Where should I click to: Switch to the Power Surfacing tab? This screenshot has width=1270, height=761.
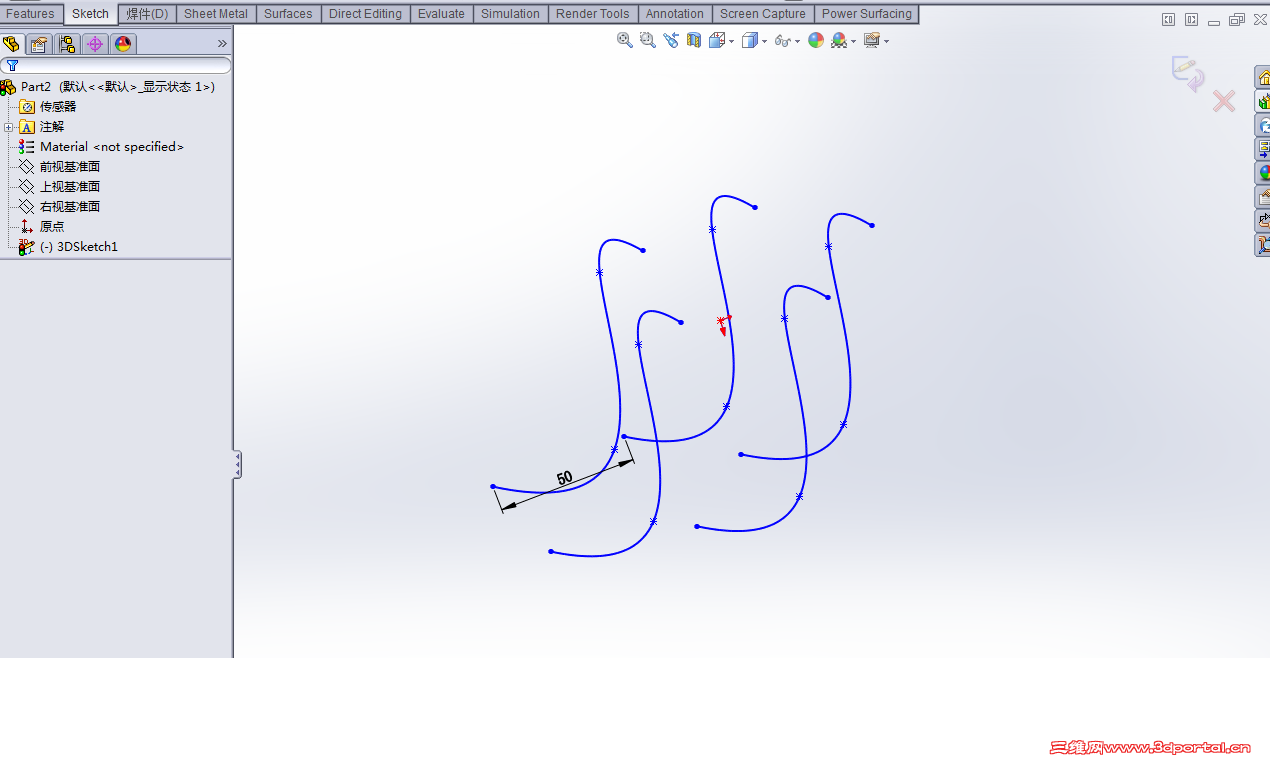(867, 14)
